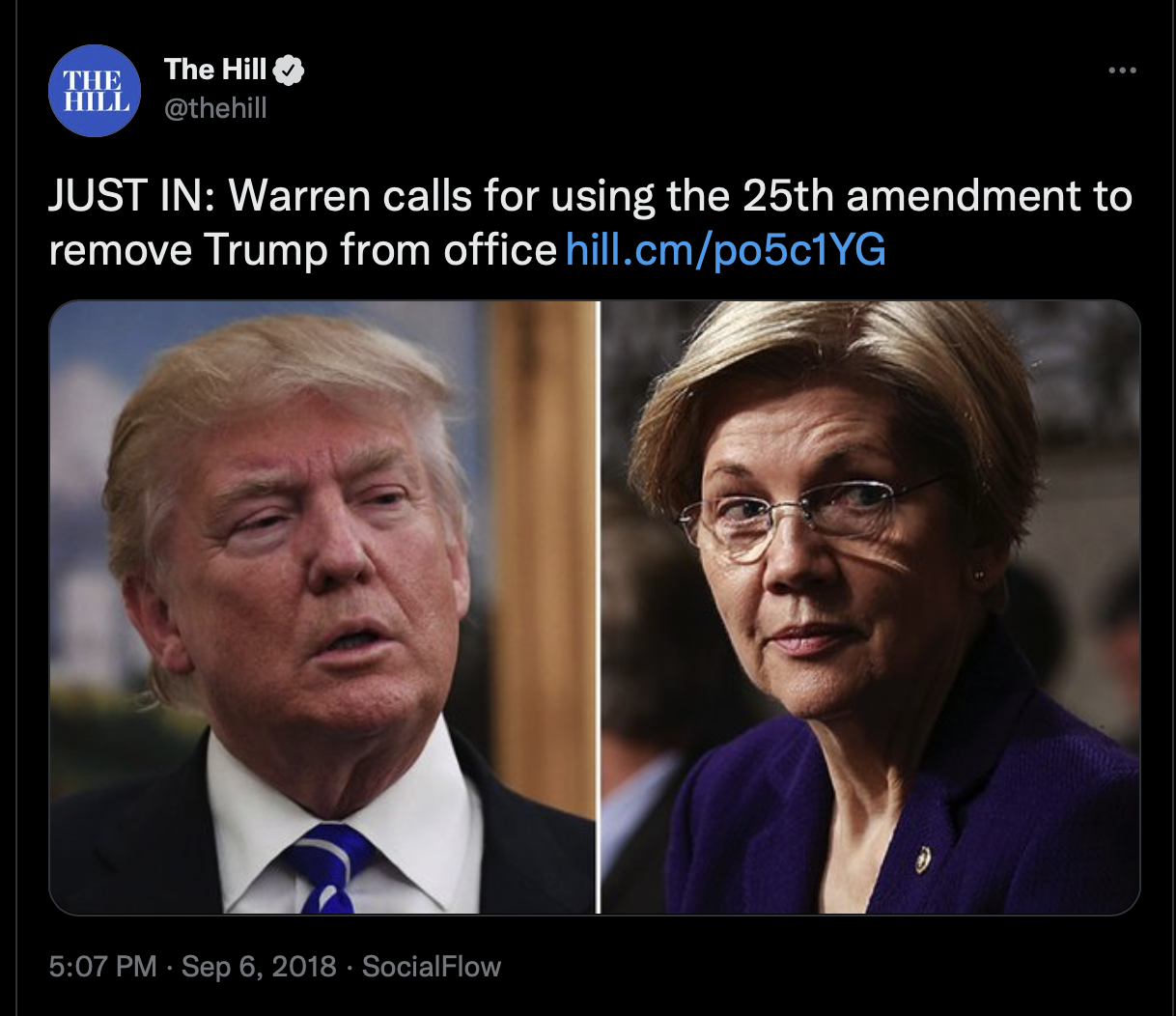Follow the hill.cm/po5c1YG article link

pyautogui.click(x=725, y=250)
